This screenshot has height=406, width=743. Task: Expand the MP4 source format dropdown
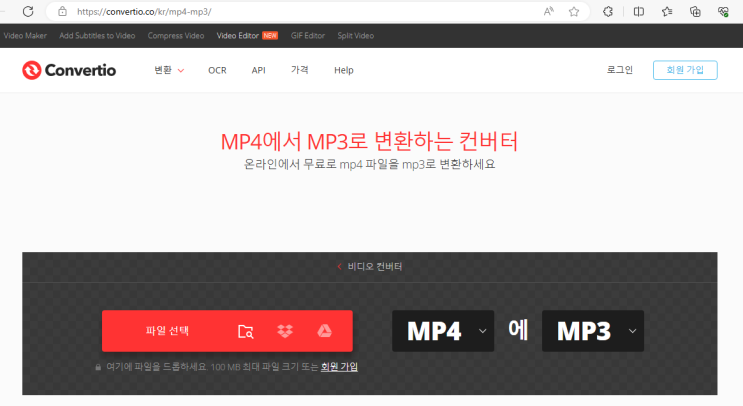(443, 331)
